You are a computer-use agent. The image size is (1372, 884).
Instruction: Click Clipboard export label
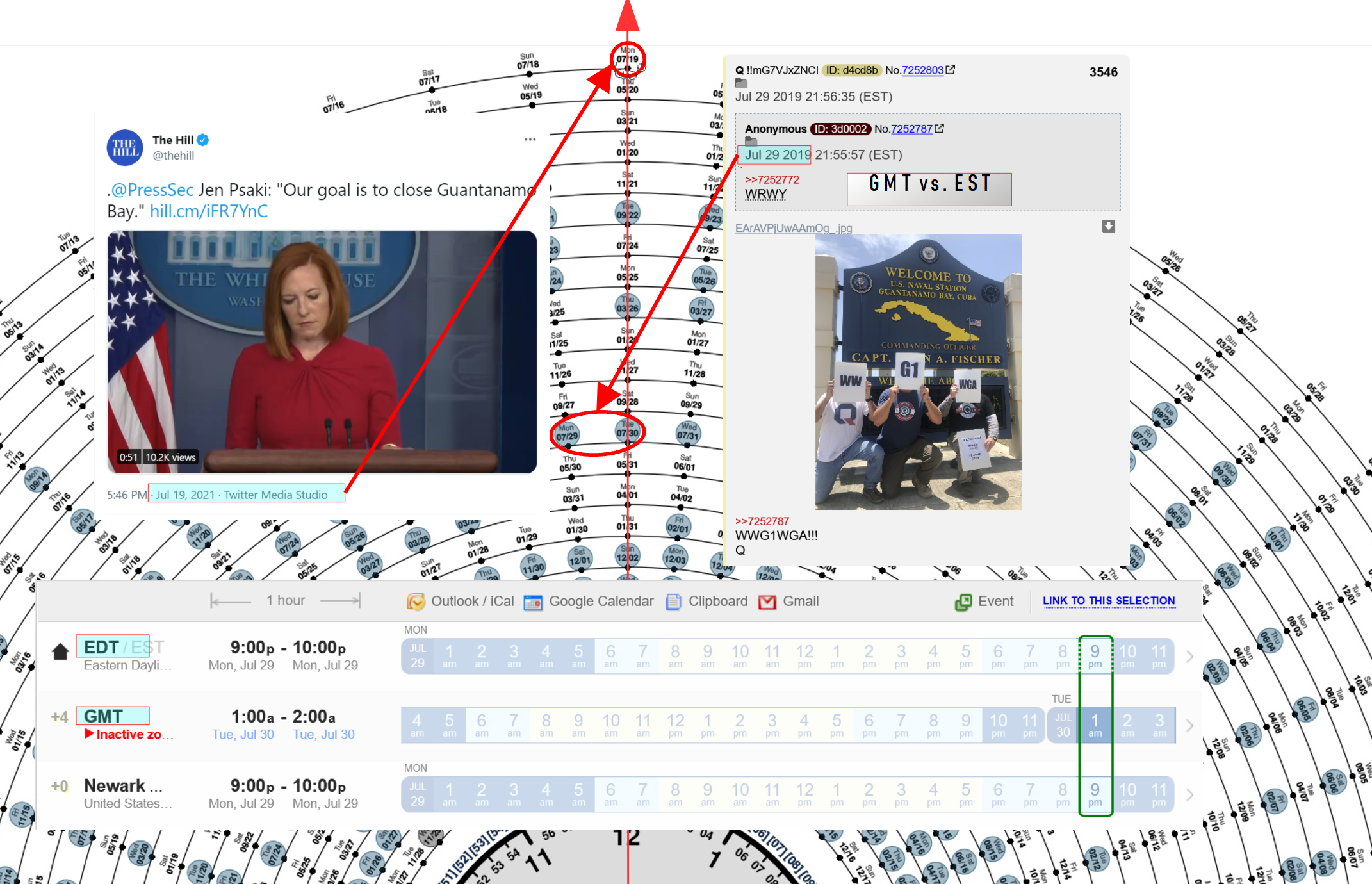718,602
